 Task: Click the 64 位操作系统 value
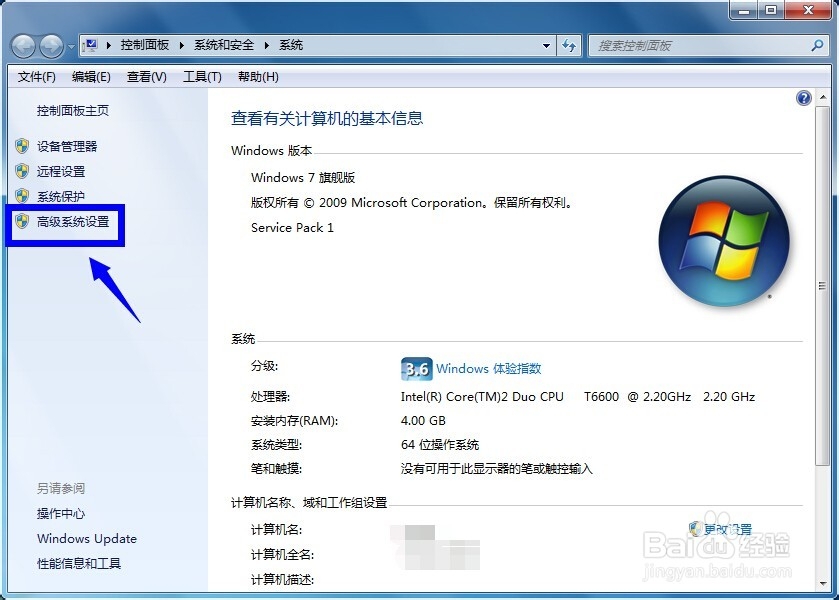click(440, 445)
